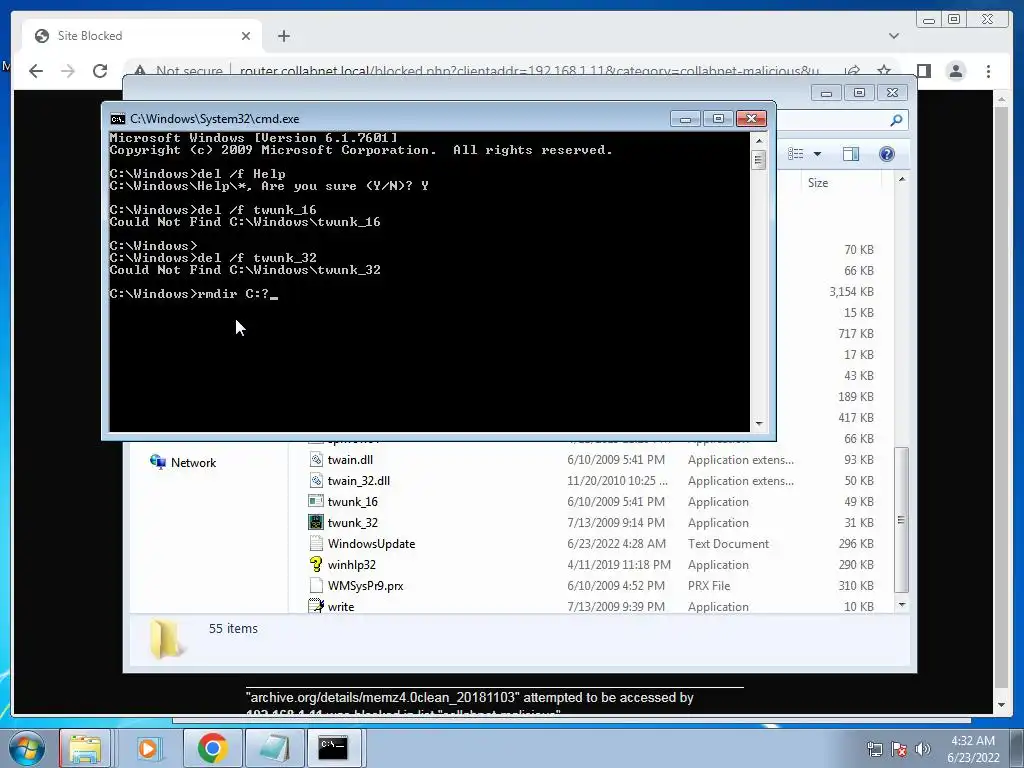Reload the page in Chrome

click(100, 71)
